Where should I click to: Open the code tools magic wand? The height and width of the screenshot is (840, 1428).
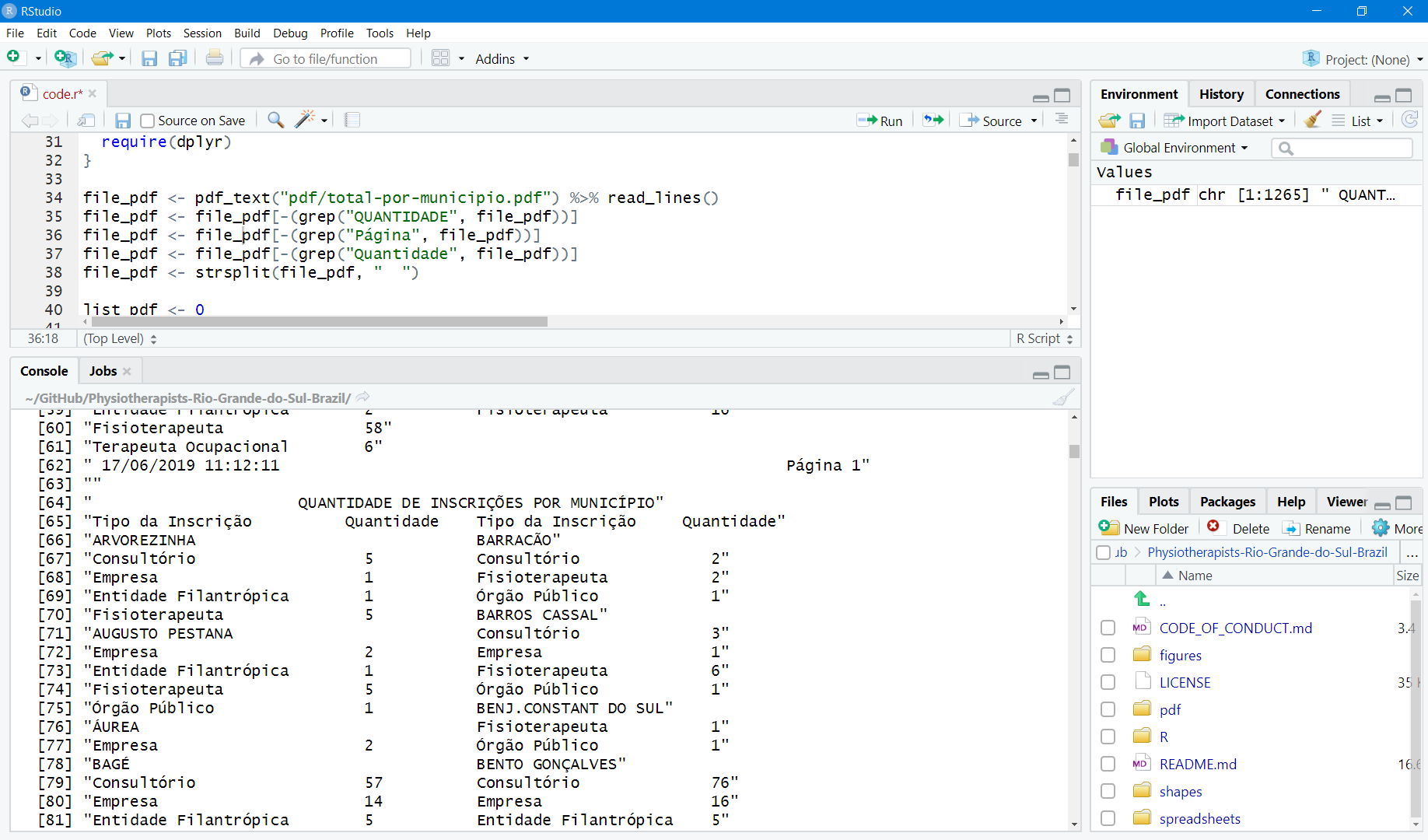click(306, 120)
